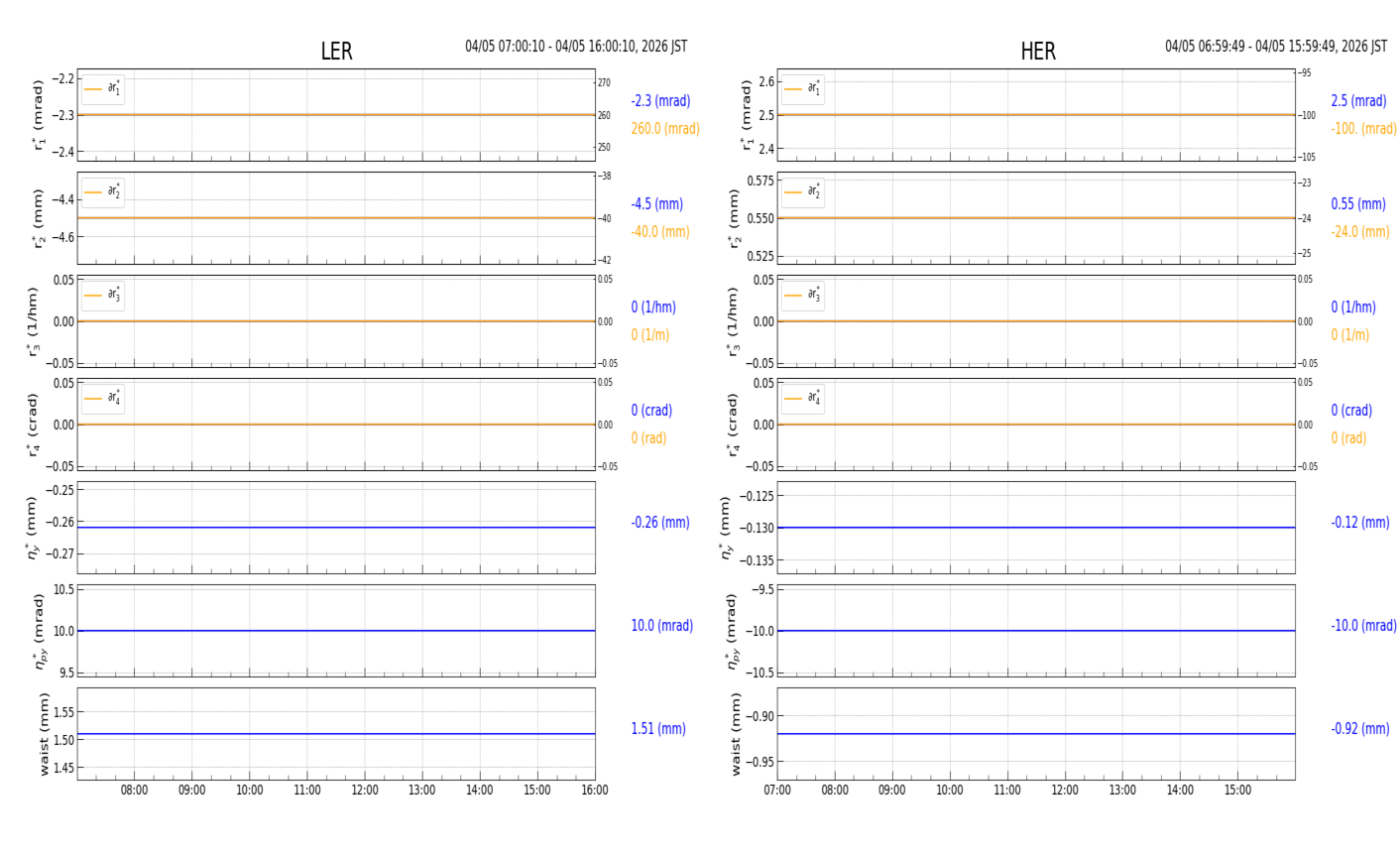Click the 07:00 time tick under HER
Image resolution: width=1400 pixels, height=857 pixels.
777,791
